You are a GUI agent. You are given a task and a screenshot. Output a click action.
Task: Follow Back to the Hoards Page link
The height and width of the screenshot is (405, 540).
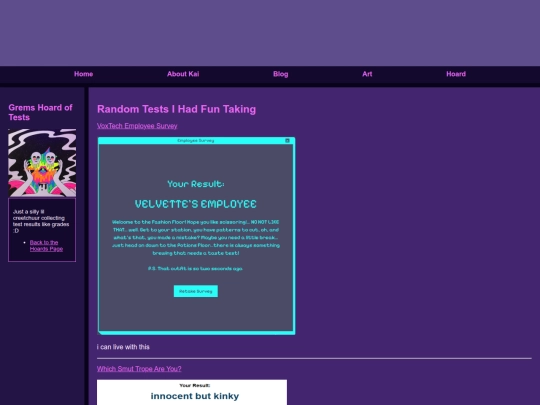pyautogui.click(x=46, y=246)
